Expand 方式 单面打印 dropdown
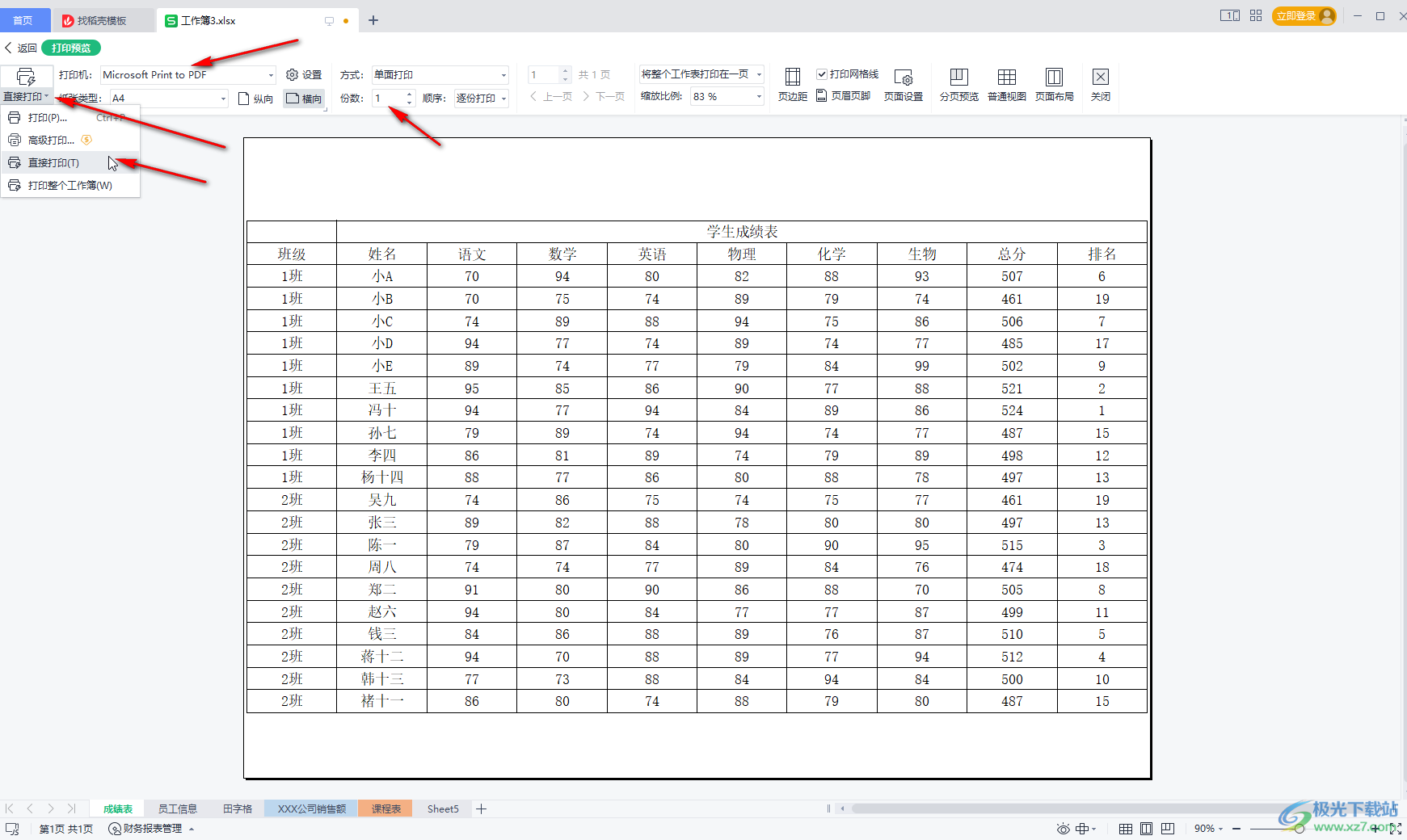This screenshot has width=1407, height=840. 503,75
